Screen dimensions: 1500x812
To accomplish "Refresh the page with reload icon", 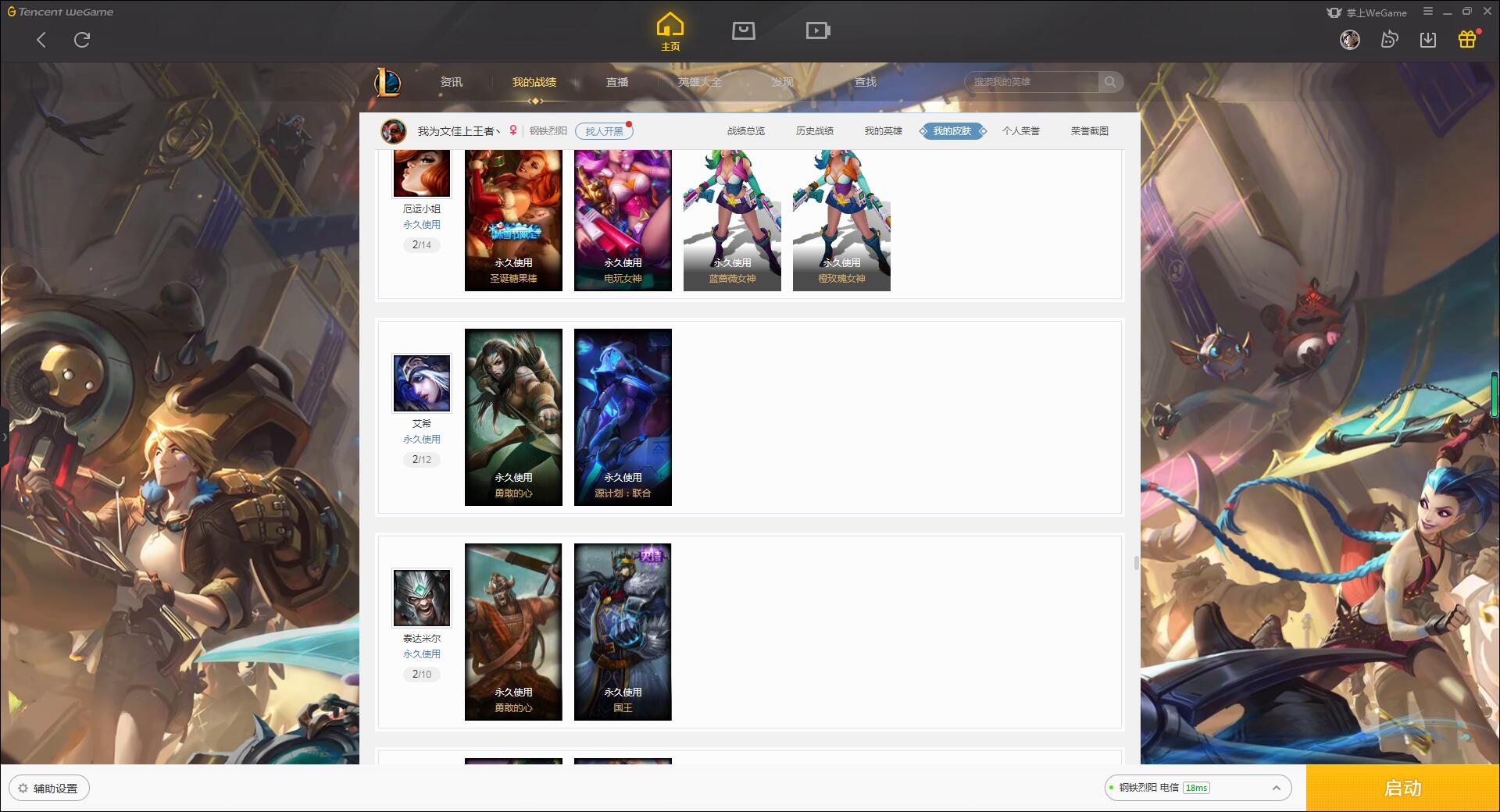I will tap(82, 40).
